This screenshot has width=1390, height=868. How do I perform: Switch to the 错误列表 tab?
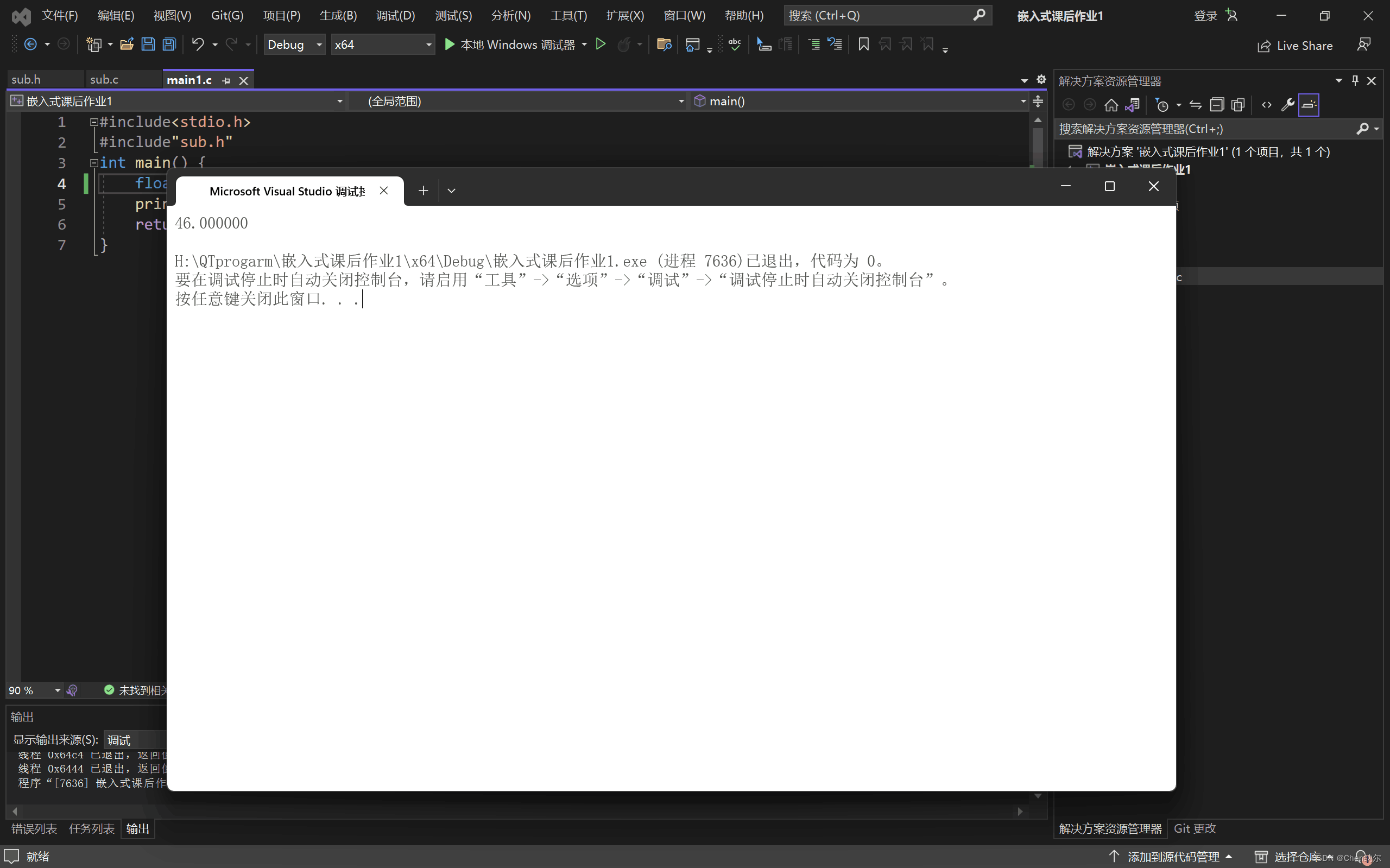34,828
